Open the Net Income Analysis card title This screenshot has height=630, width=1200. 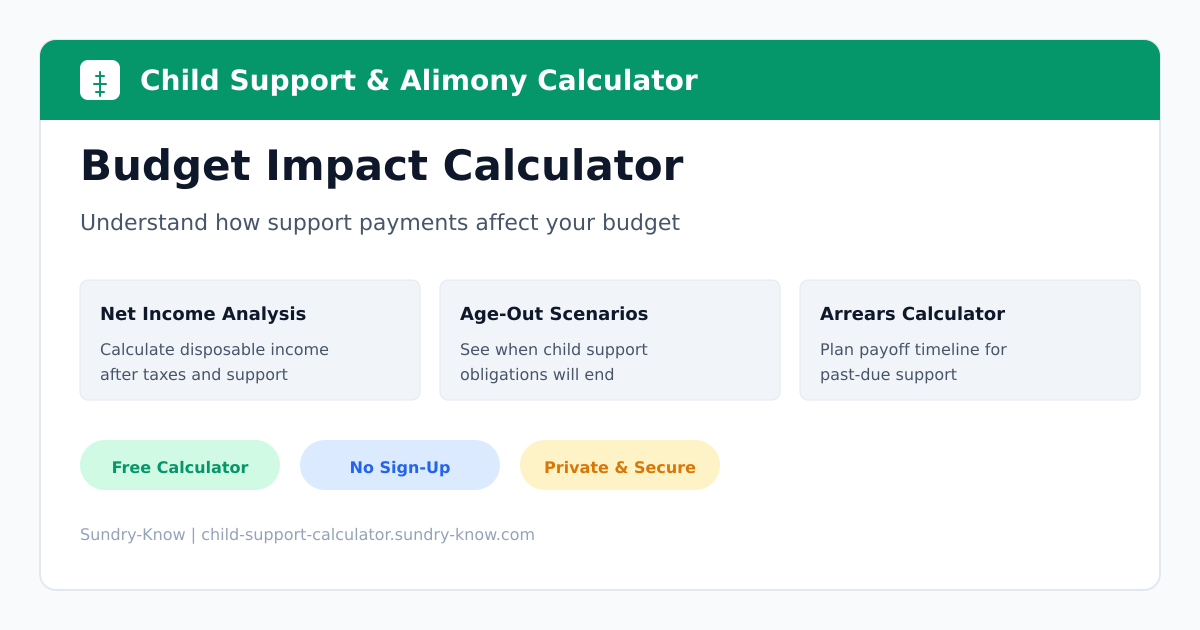tap(203, 314)
